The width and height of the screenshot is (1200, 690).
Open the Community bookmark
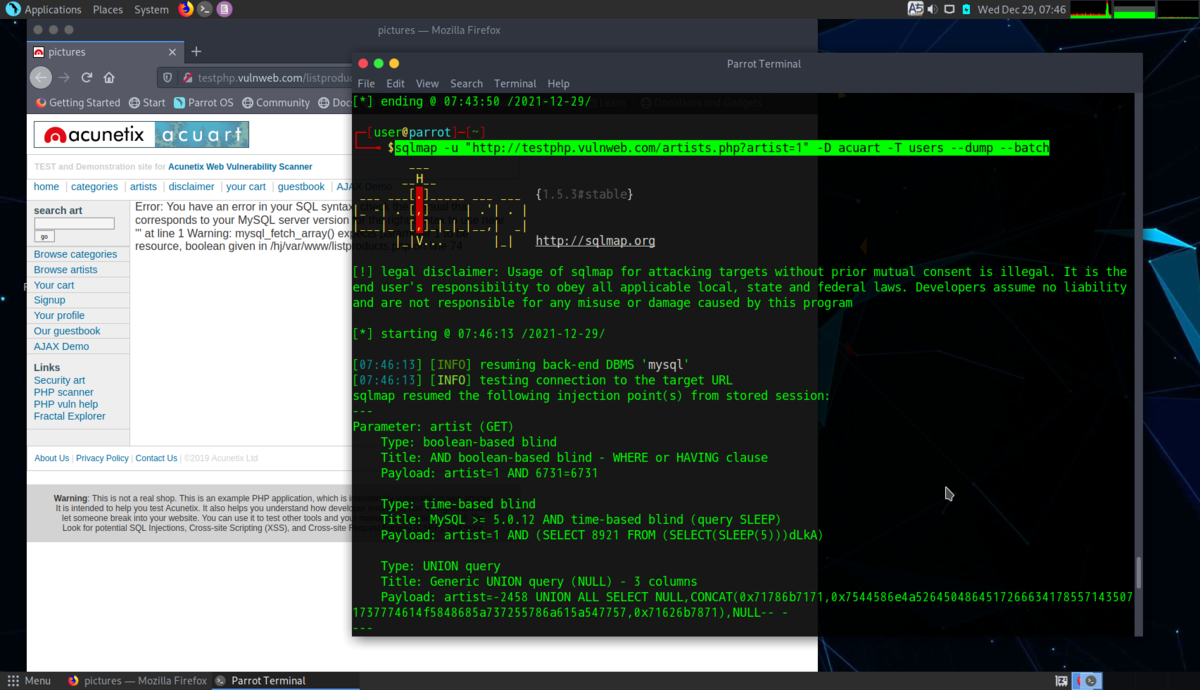pos(275,102)
